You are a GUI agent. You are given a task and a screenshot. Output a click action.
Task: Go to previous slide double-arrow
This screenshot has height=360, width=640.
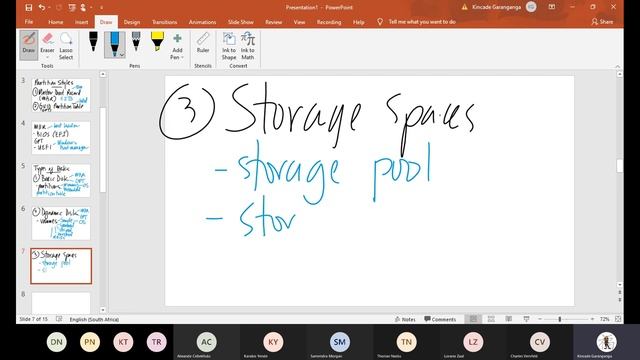[x=620, y=293]
